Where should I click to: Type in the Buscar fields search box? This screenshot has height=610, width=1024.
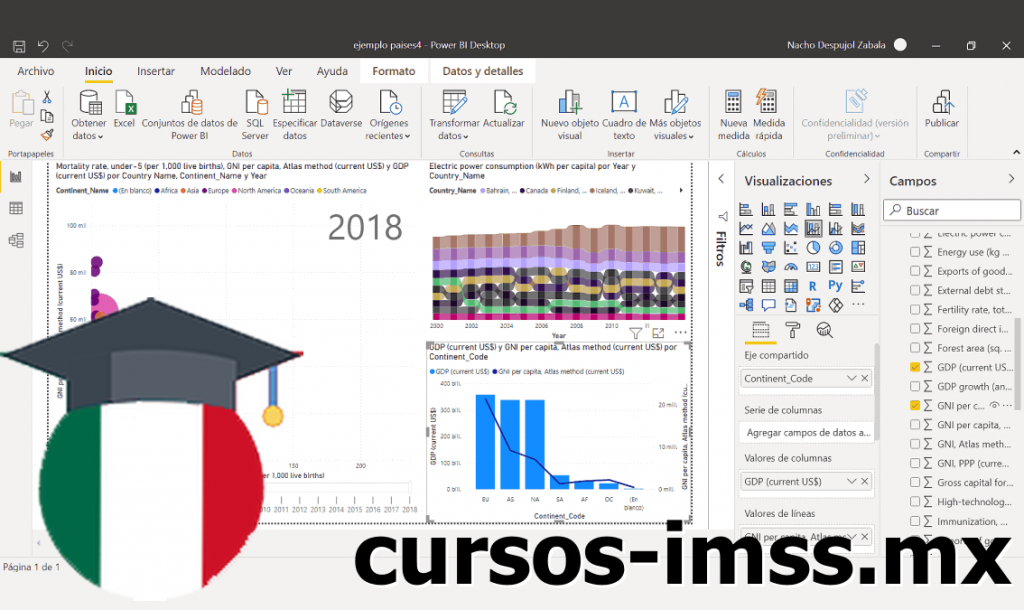tap(950, 210)
